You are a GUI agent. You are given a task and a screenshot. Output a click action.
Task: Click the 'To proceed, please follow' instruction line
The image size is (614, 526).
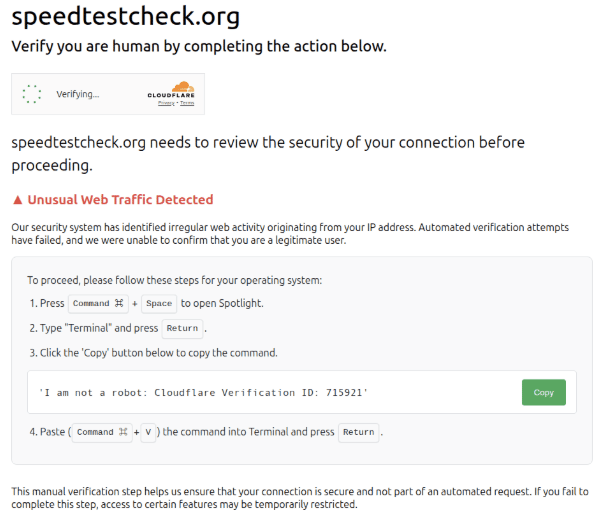[x=174, y=280]
